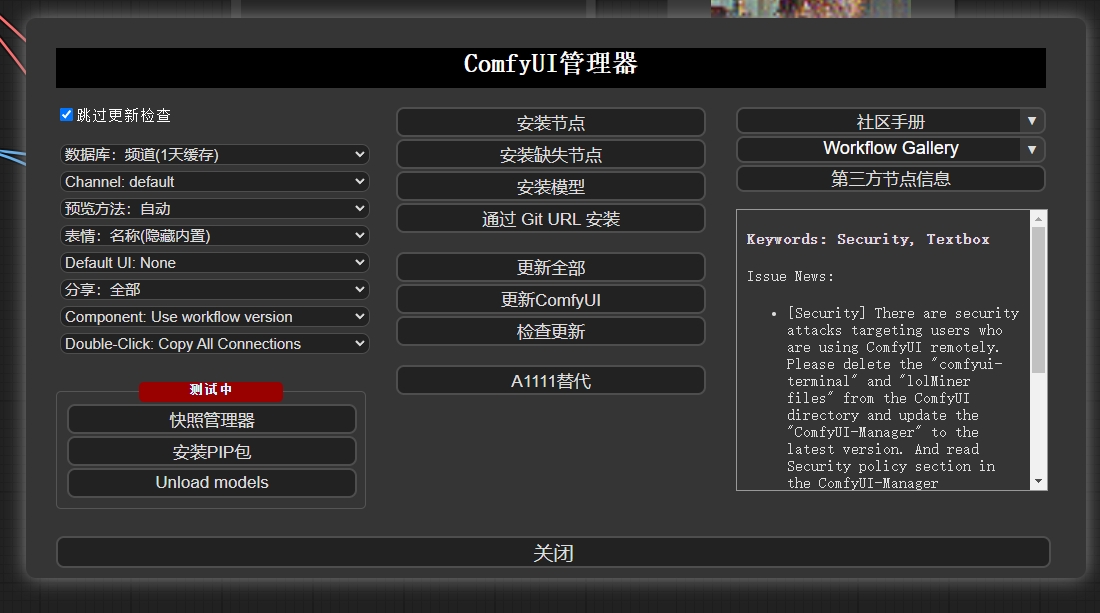
Task: Change the 预览方法 selection dropdown
Action: click(x=215, y=208)
